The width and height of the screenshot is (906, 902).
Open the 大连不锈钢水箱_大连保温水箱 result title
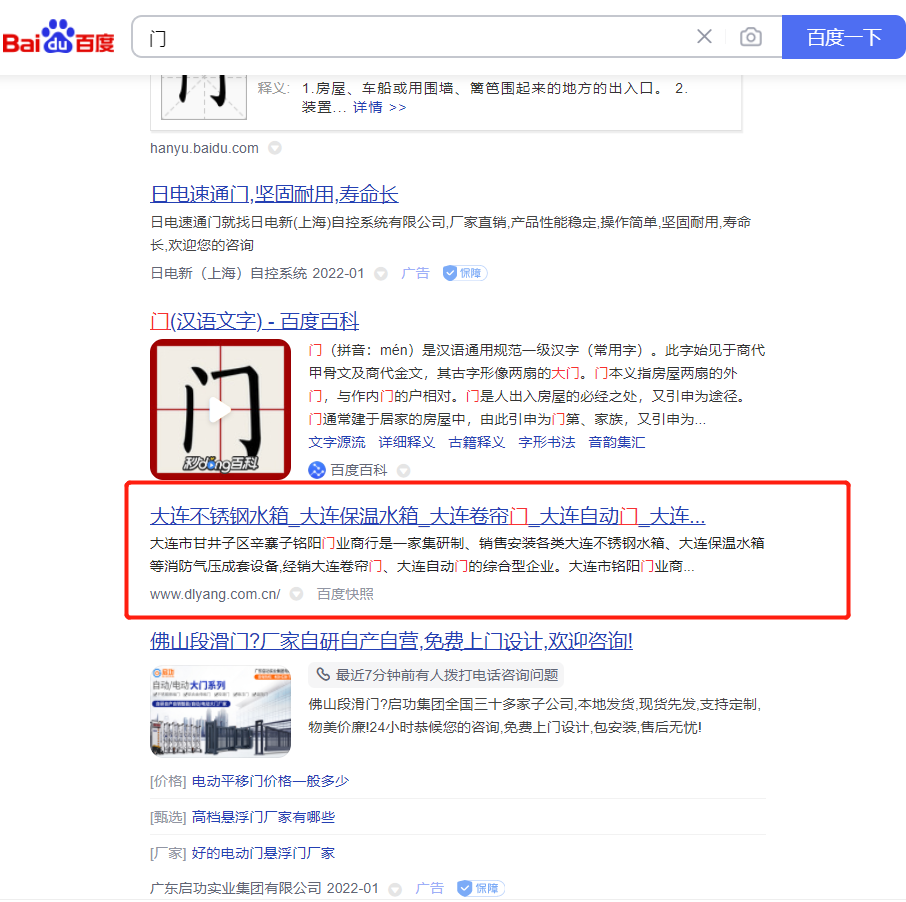[428, 516]
